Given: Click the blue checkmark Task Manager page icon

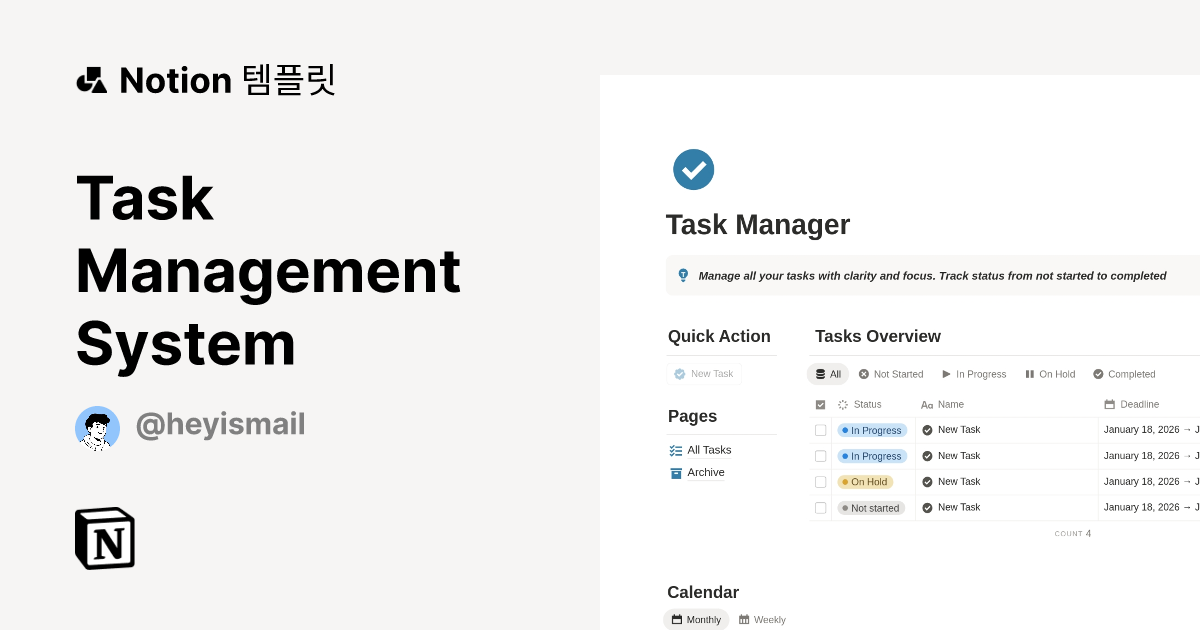Looking at the screenshot, I should coord(693,169).
